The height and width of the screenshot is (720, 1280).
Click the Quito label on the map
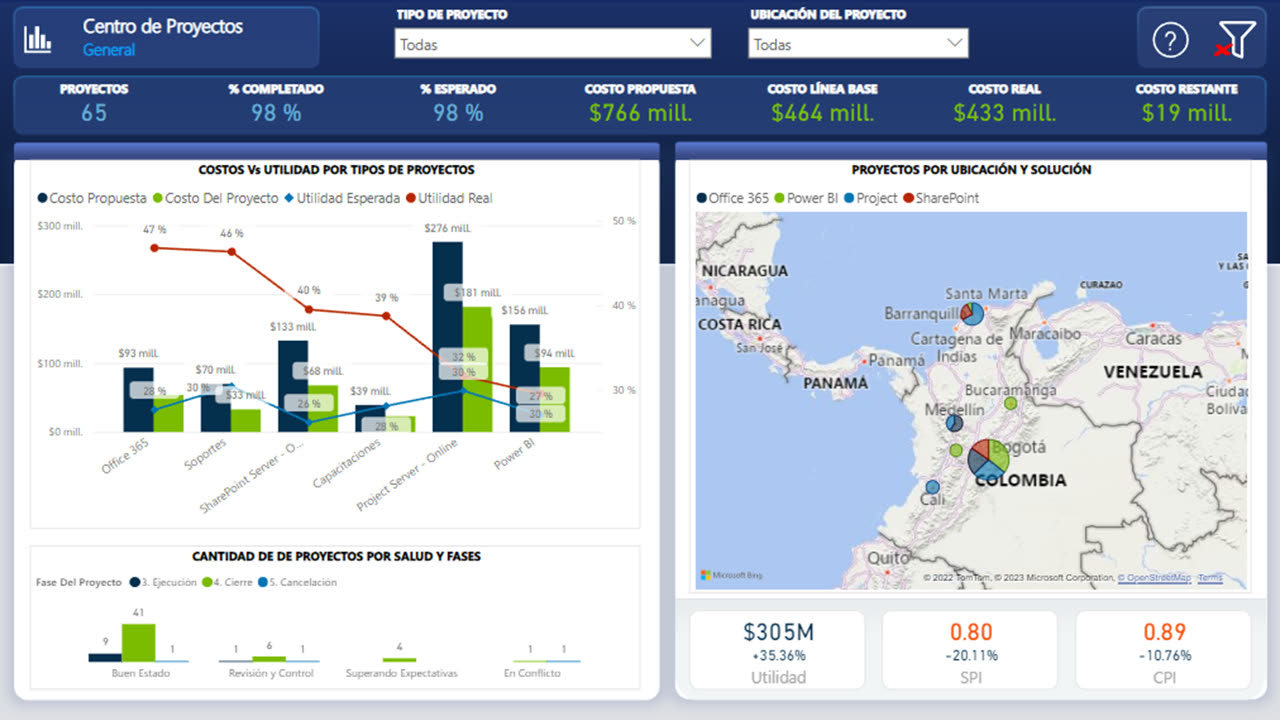(888, 558)
